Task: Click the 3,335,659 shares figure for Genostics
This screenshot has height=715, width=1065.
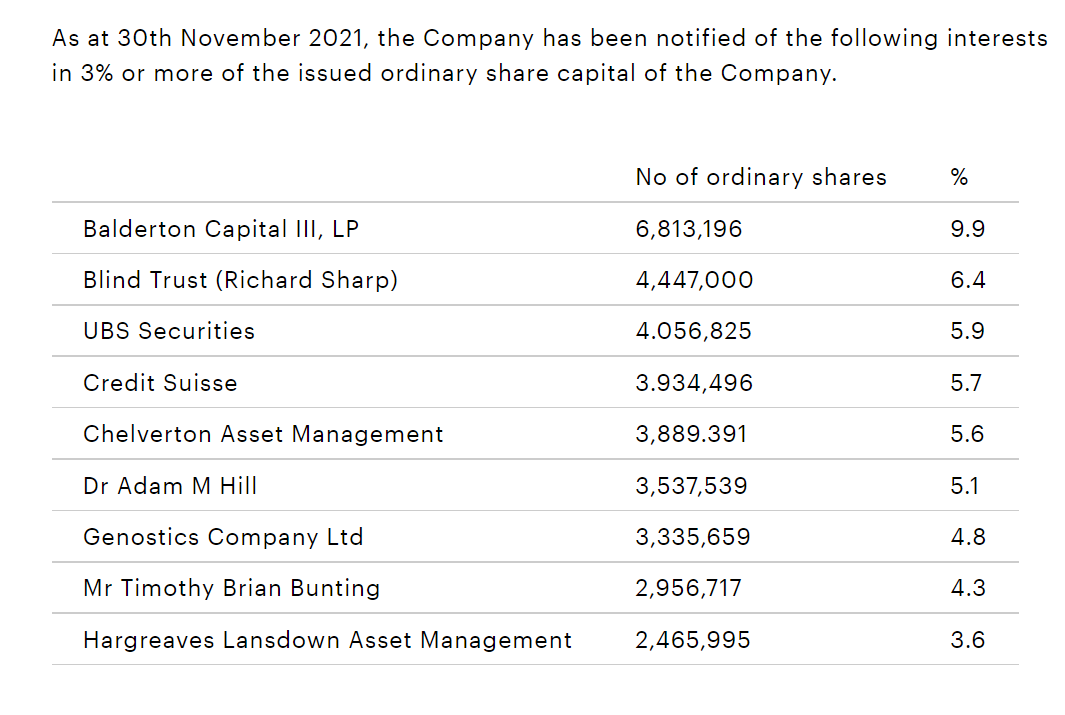Action: tap(693, 537)
